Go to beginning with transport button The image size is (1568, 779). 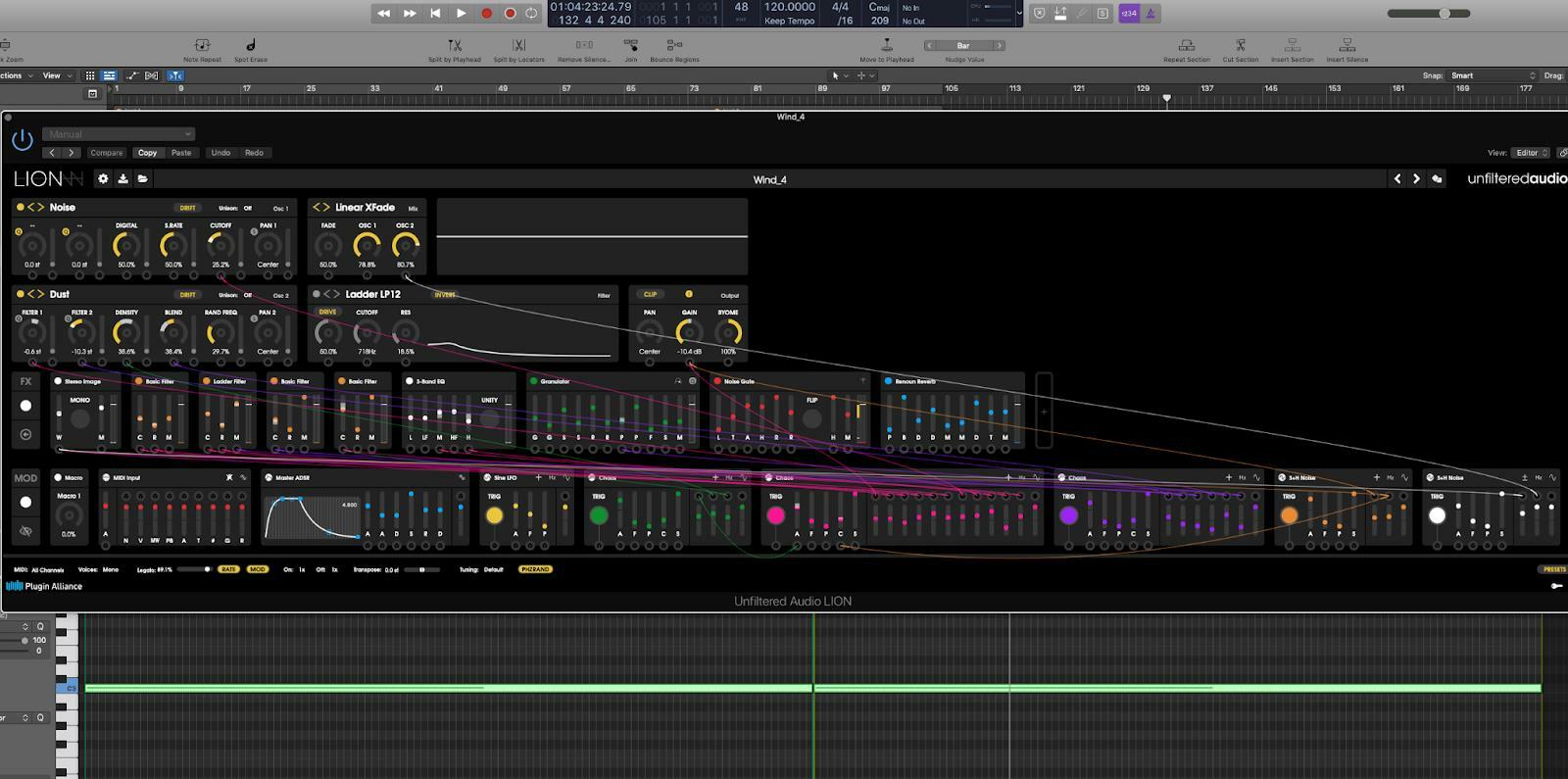[435, 13]
